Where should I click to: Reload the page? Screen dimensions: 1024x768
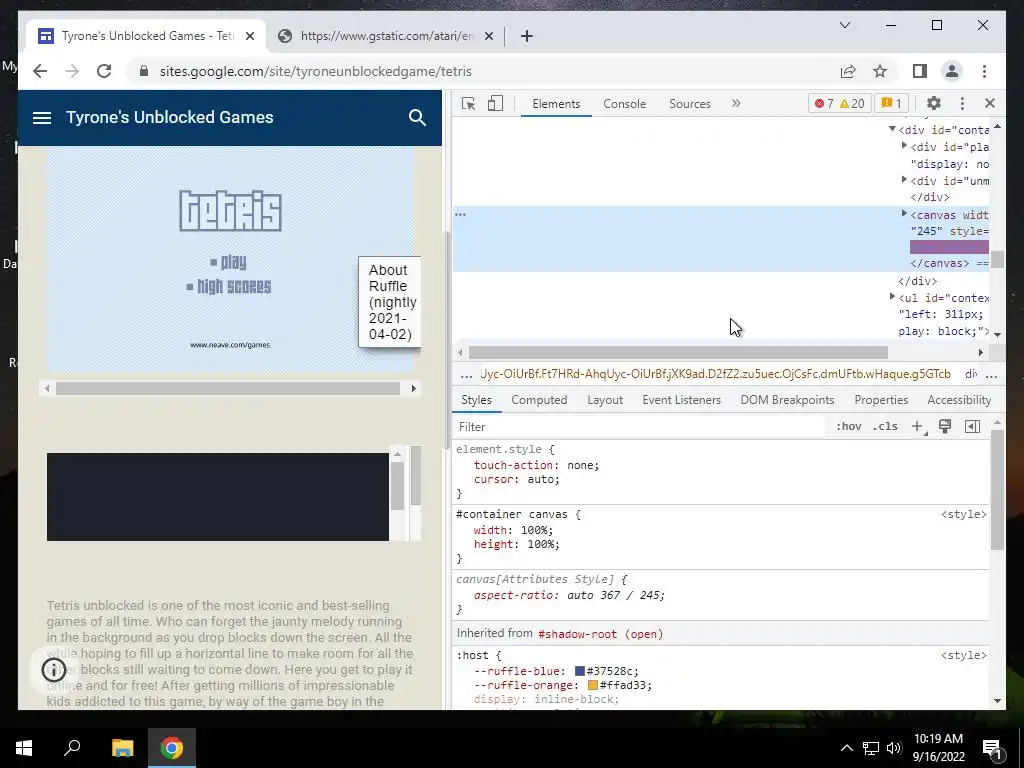tap(104, 71)
